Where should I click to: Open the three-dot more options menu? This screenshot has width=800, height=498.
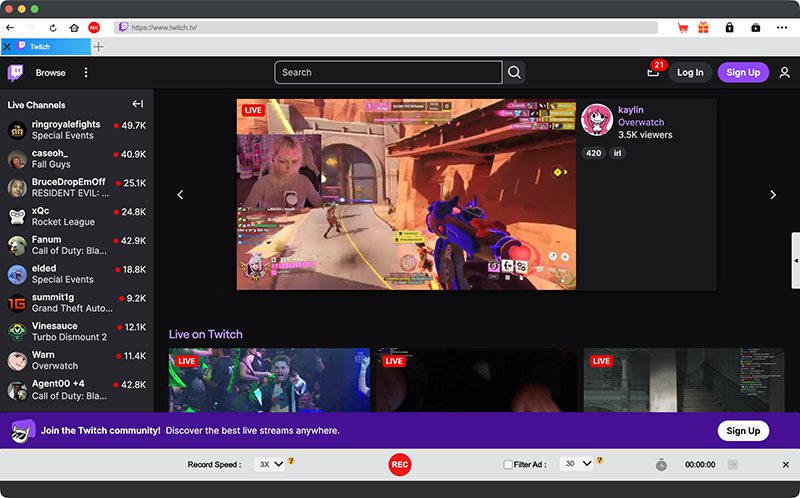[x=86, y=72]
